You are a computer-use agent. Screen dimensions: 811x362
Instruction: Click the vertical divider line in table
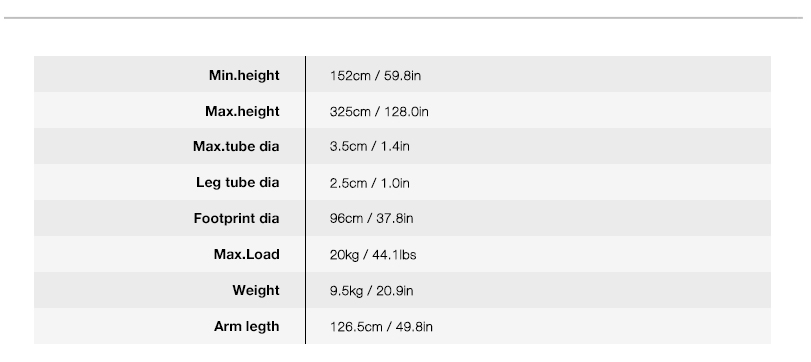tap(305, 200)
